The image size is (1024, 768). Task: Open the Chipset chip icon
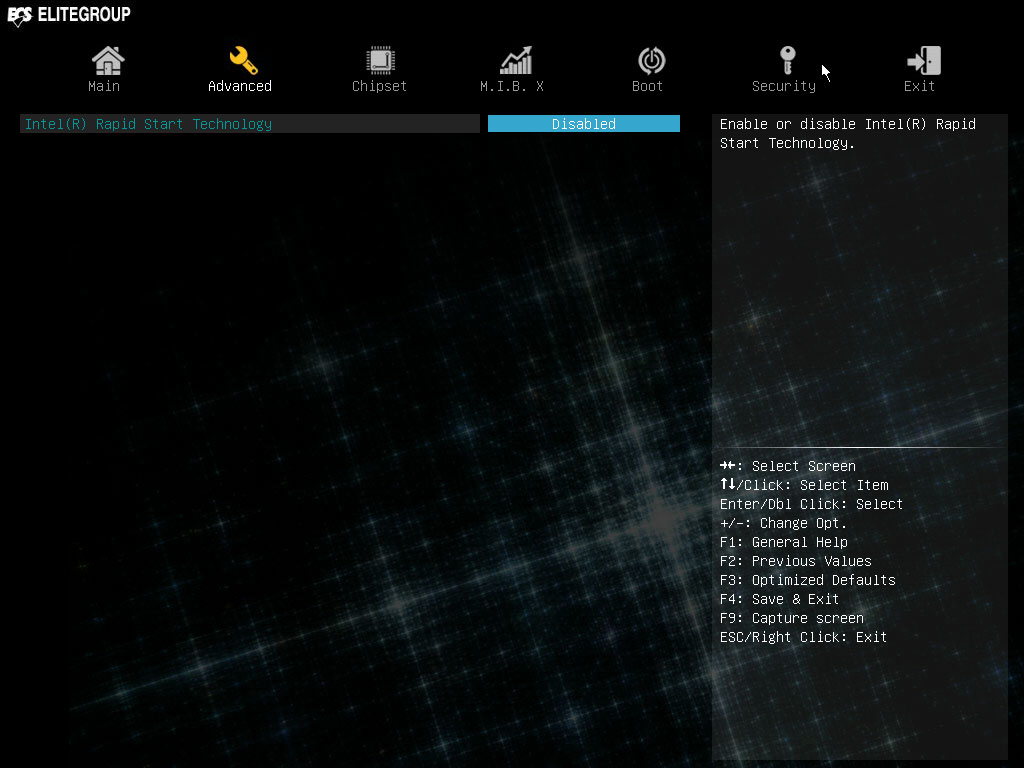380,61
